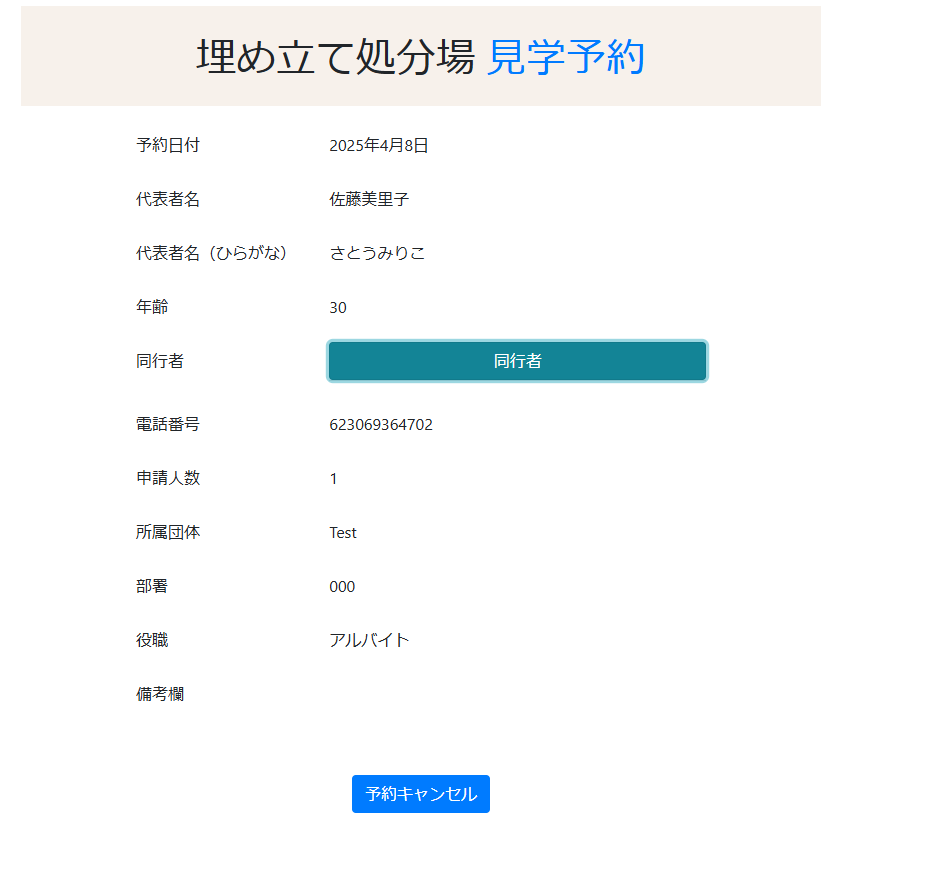The width and height of the screenshot is (925, 874).
Task: Select the organization value Test
Action: (x=343, y=533)
